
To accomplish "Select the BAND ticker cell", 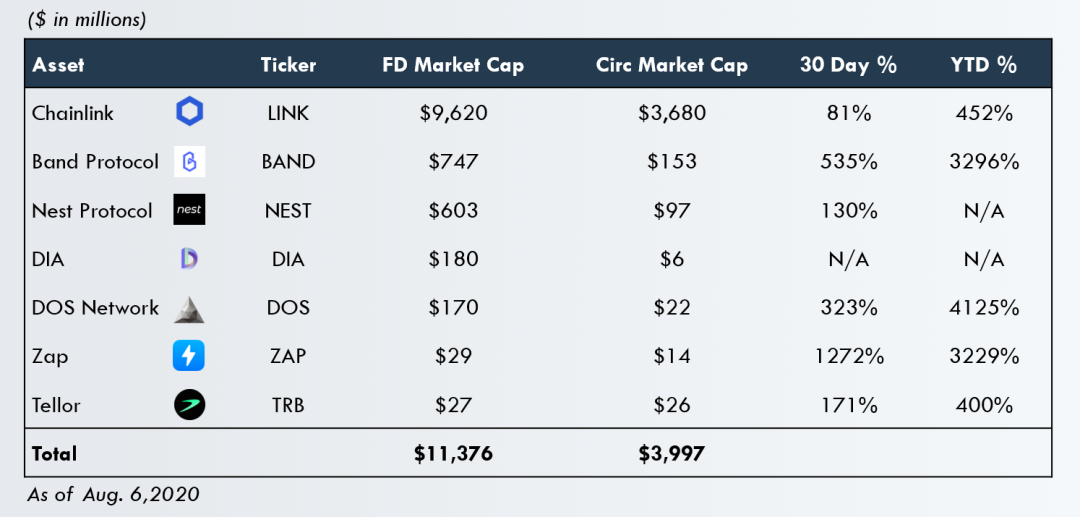I will click(x=289, y=162).
